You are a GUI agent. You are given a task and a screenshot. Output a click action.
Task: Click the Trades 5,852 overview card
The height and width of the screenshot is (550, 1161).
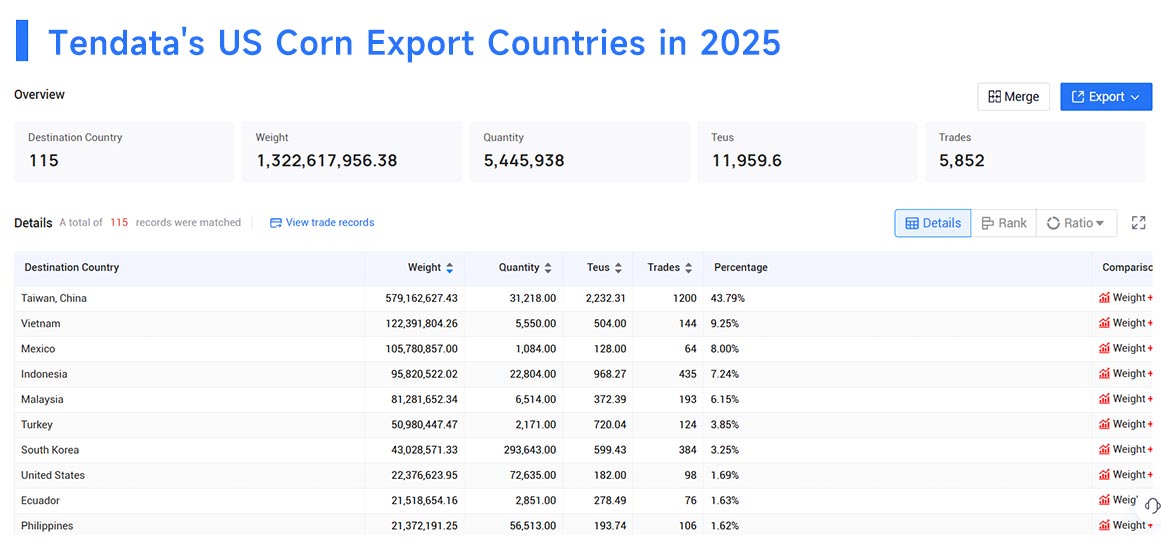[x=1035, y=152]
